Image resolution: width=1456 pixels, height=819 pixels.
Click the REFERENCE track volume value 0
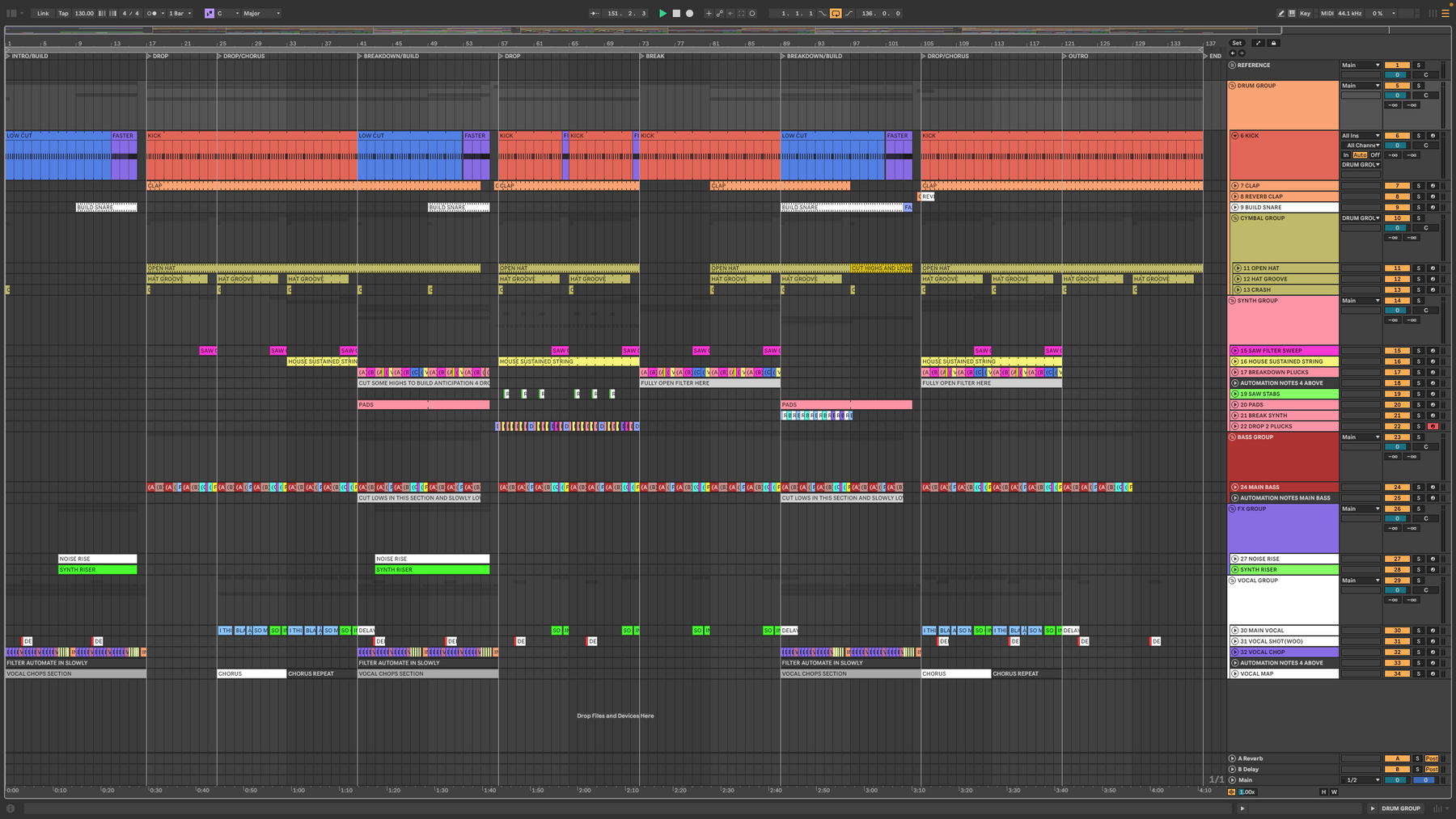(1397, 75)
